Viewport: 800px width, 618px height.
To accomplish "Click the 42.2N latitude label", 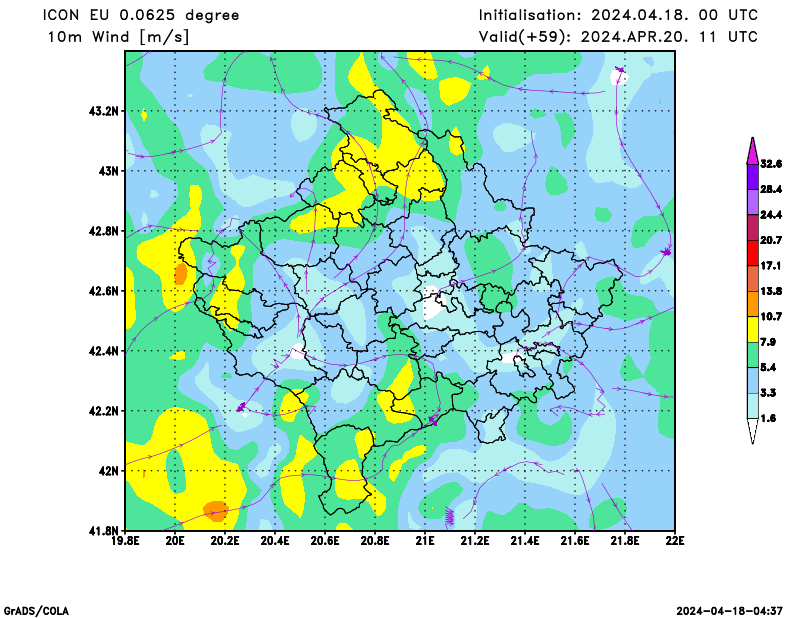I will point(104,411).
